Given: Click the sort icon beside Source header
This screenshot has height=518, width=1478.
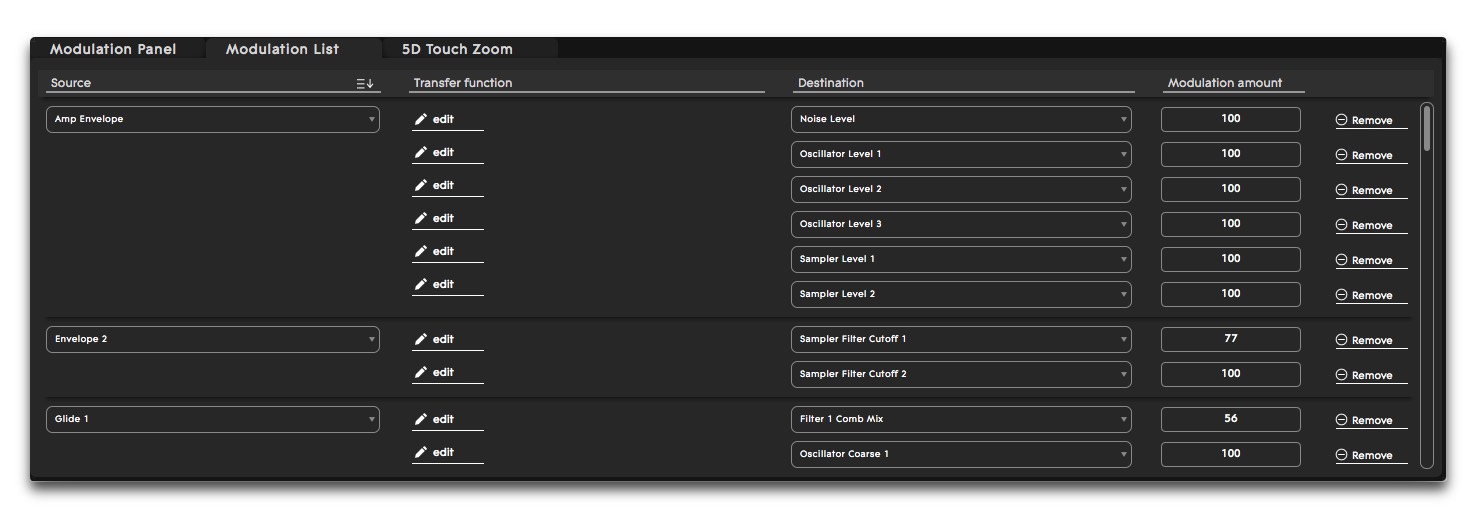Looking at the screenshot, I should coord(365,84).
